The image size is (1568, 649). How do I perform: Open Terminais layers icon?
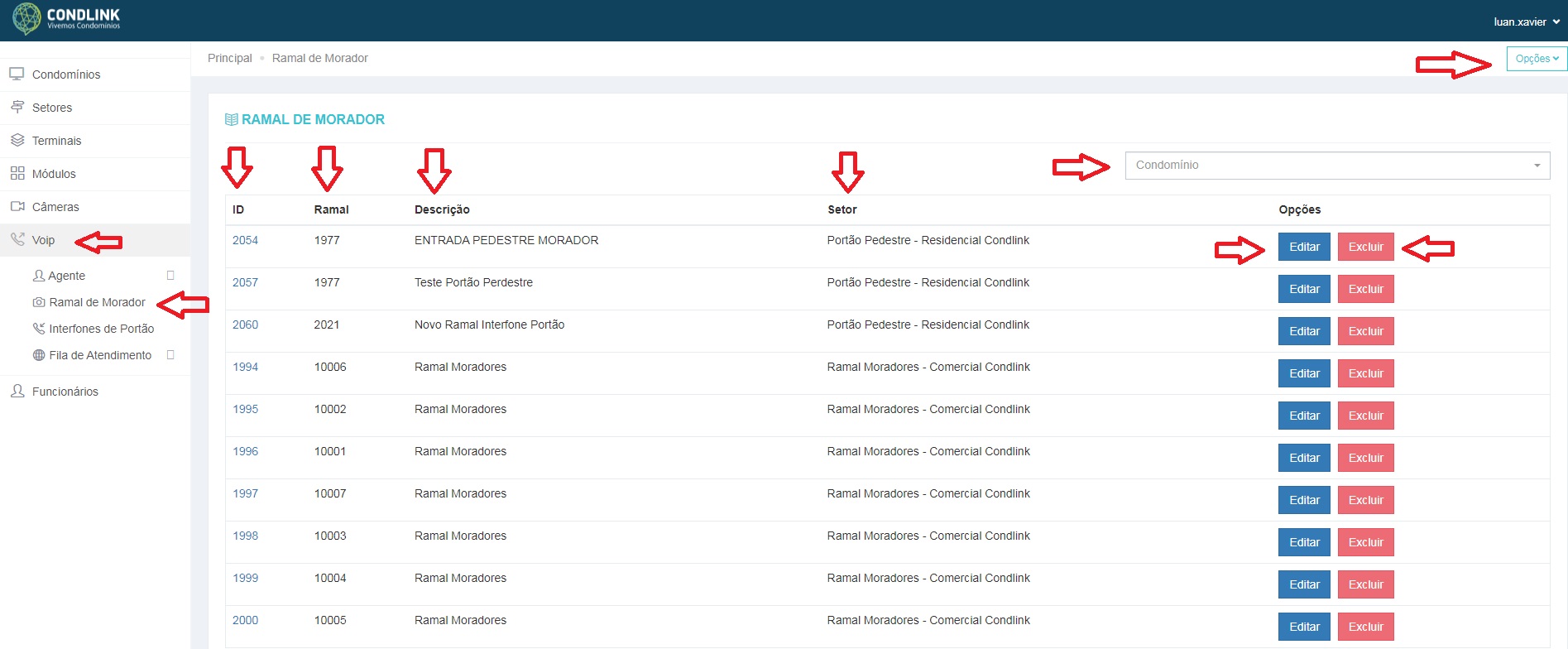tap(17, 141)
